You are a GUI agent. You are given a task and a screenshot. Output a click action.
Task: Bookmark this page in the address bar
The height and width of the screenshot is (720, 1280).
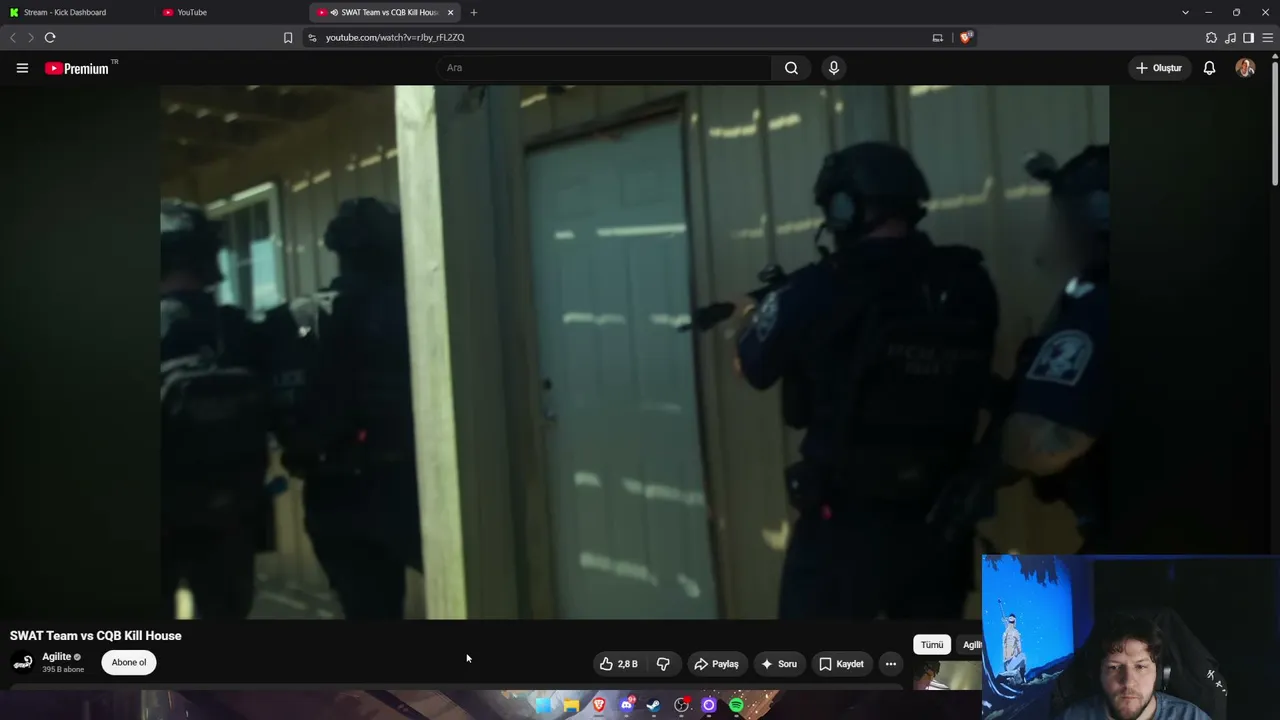[x=288, y=38]
